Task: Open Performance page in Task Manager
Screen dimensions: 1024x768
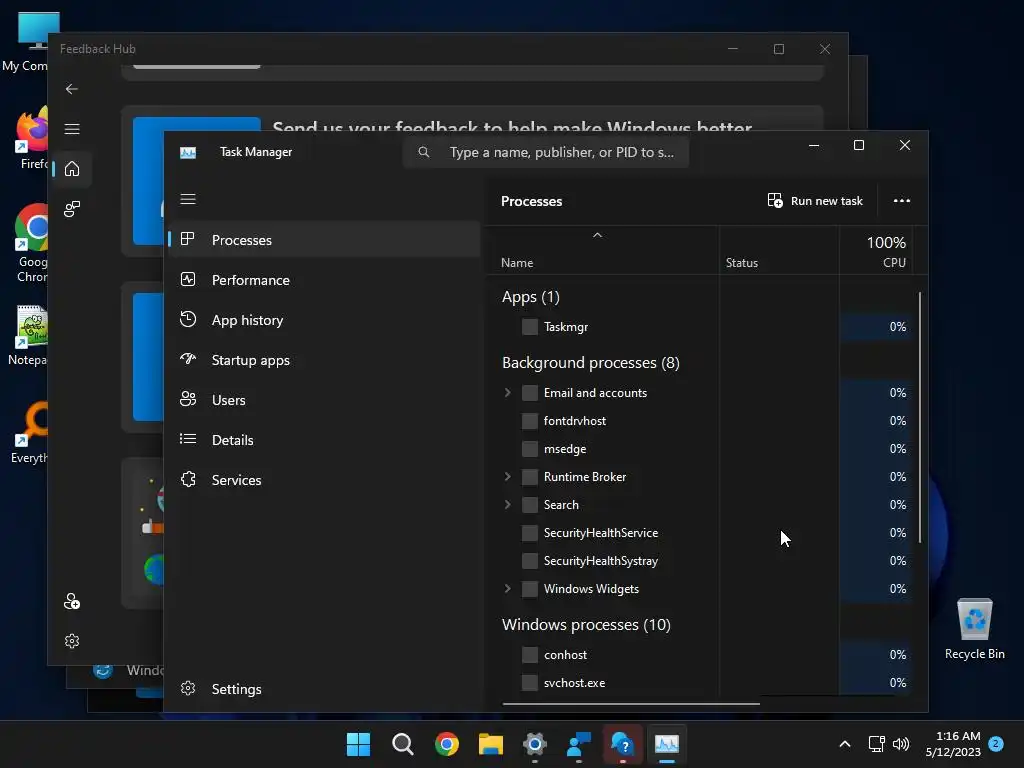Action: click(x=325, y=280)
